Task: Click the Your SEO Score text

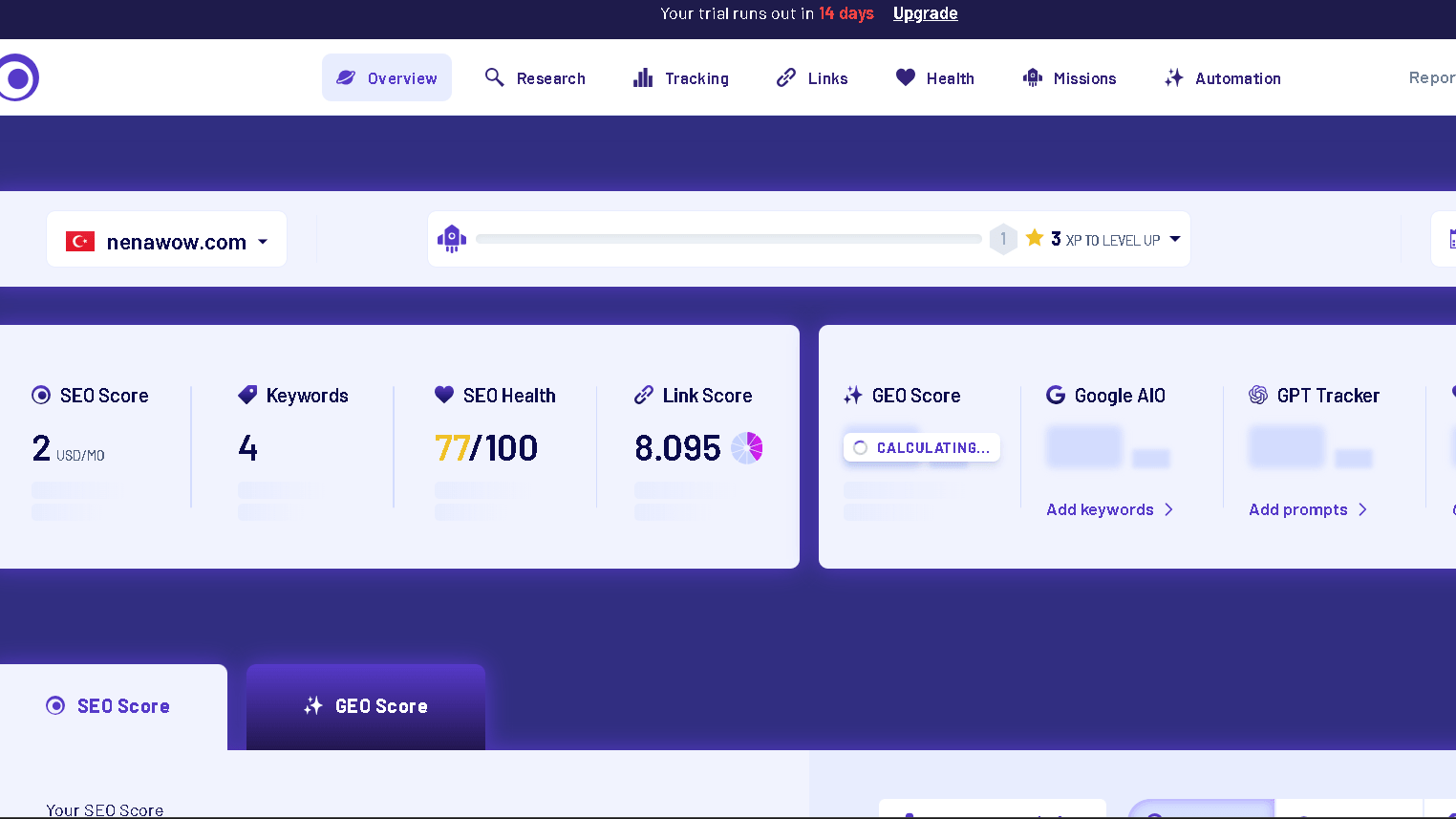Action: pos(105,809)
